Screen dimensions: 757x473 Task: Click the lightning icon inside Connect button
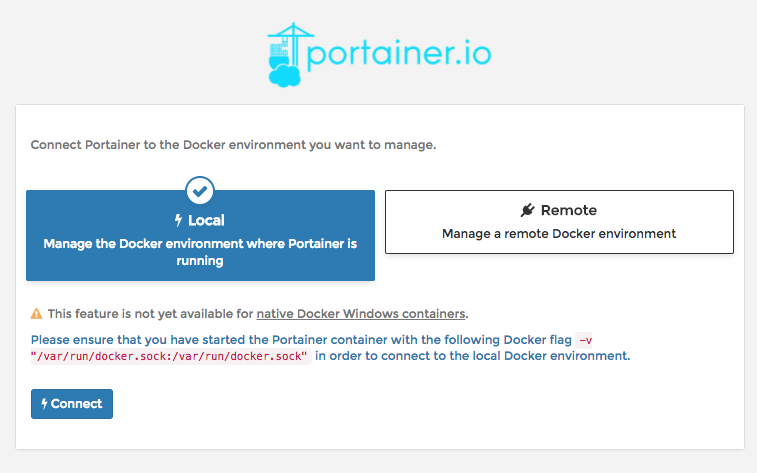44,404
